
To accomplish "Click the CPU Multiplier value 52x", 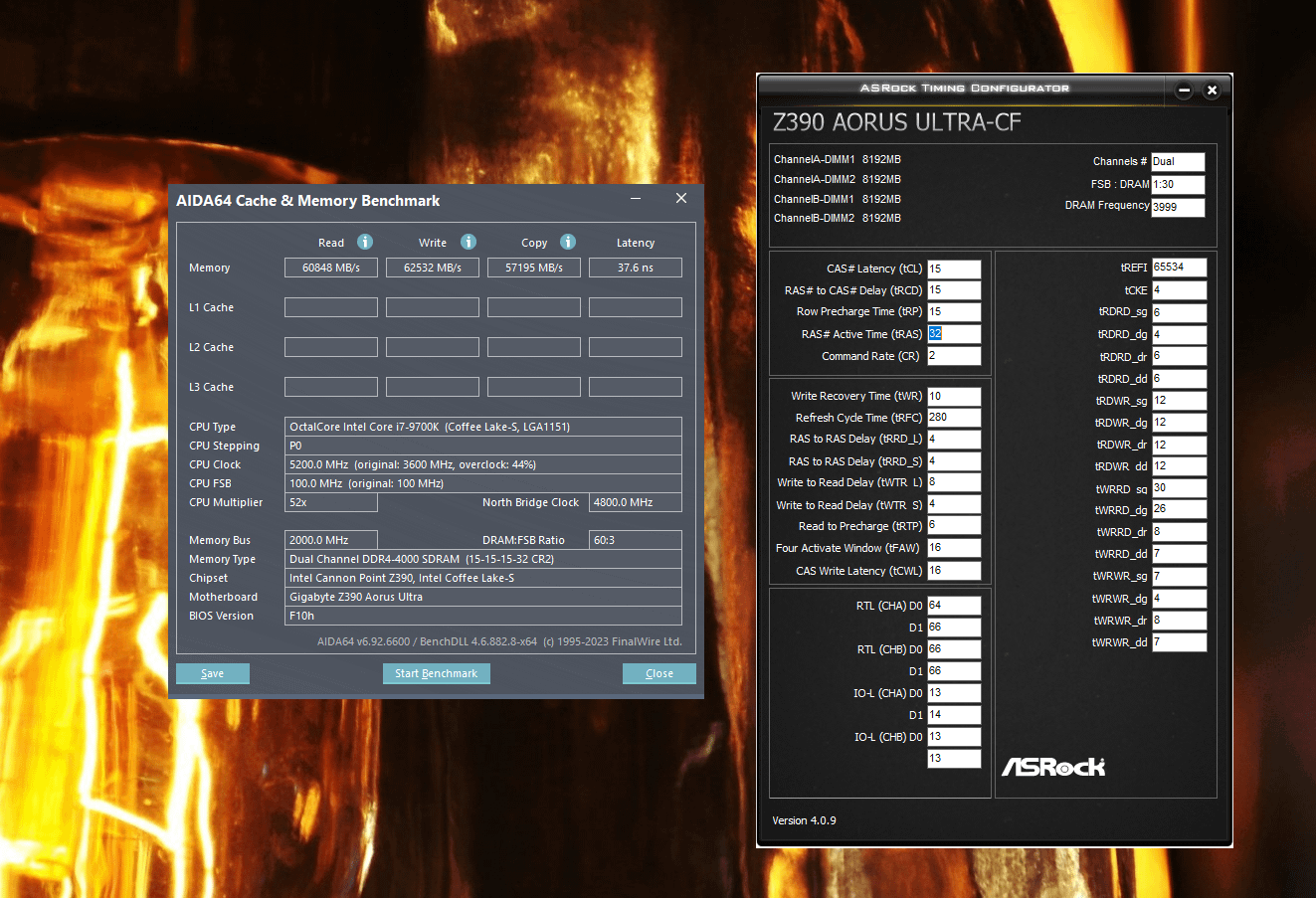I will pos(331,502).
